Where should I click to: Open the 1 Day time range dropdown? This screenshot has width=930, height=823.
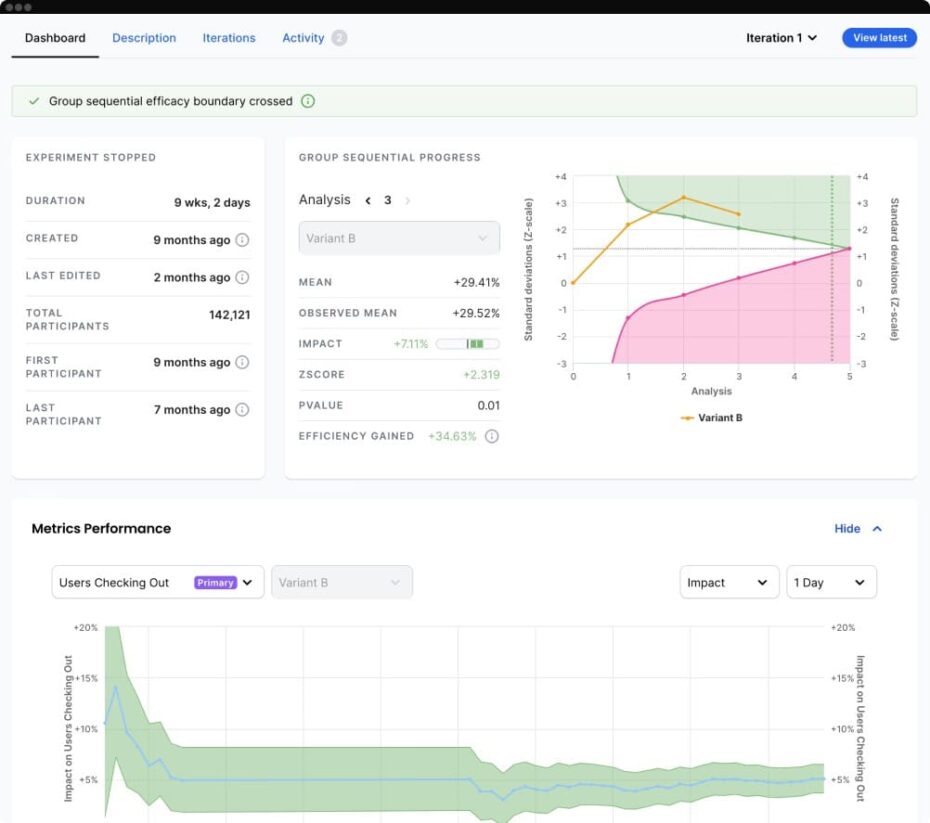(x=831, y=581)
